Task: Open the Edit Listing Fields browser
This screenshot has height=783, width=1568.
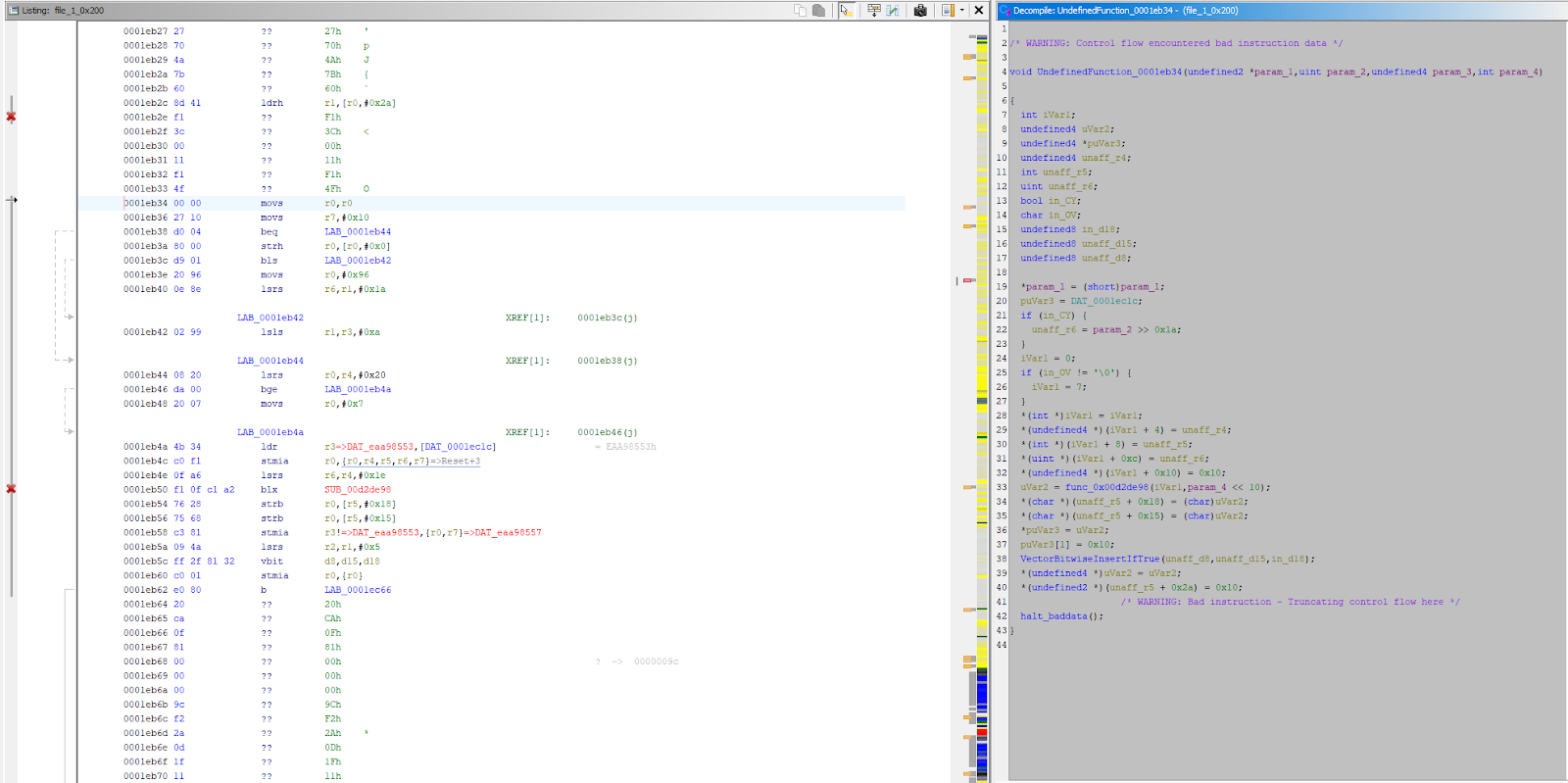Action: tap(874, 10)
